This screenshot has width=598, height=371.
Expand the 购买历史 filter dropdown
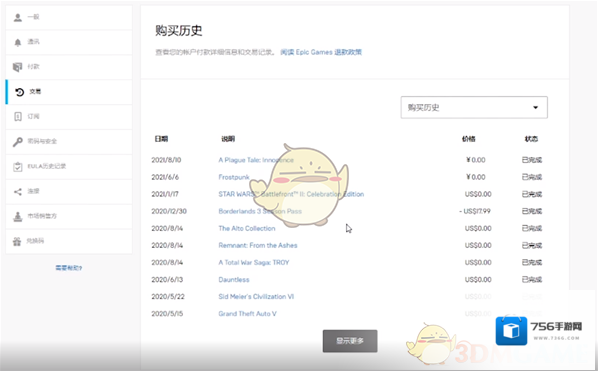(474, 107)
